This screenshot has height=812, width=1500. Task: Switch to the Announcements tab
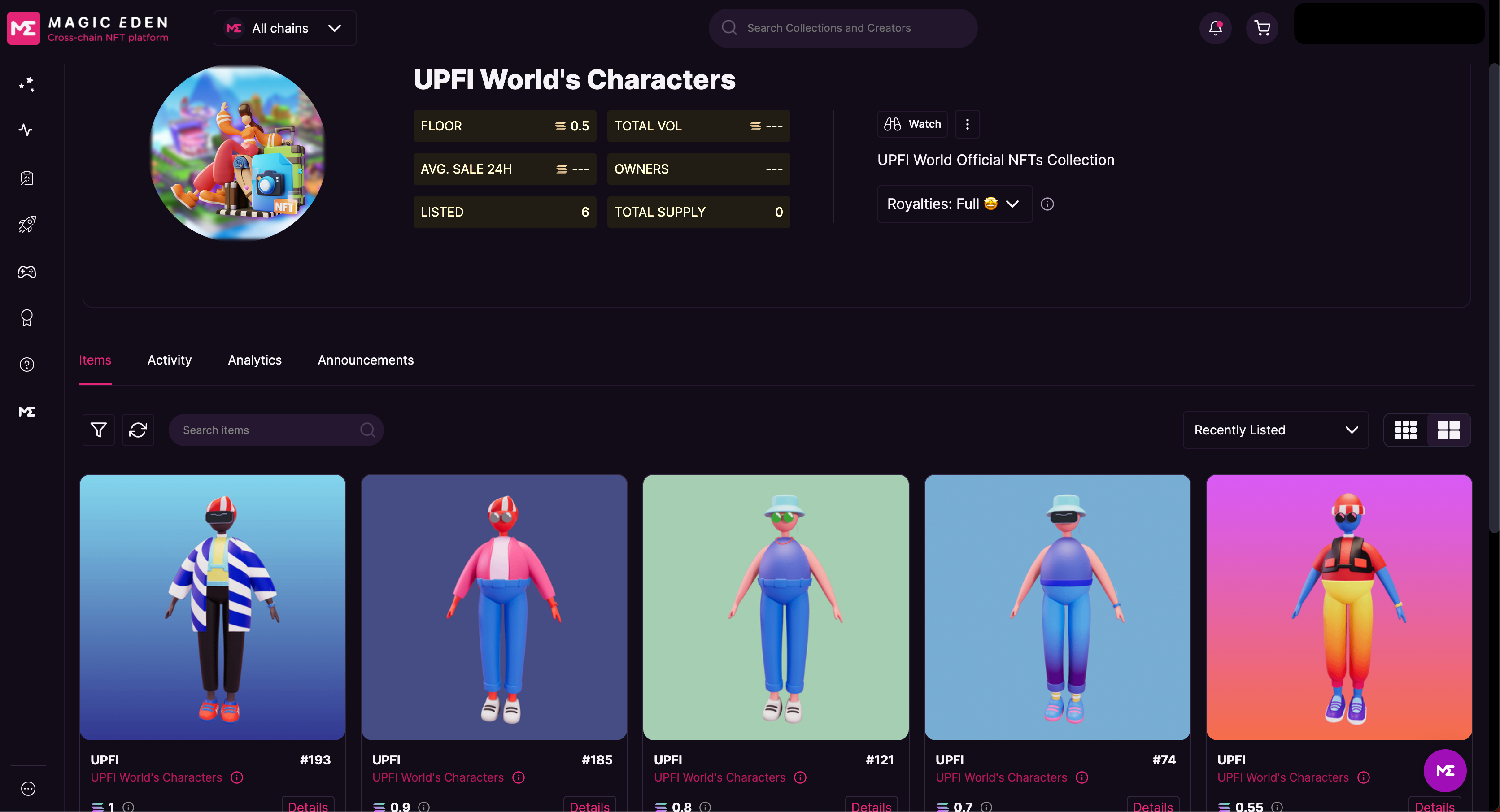pyautogui.click(x=366, y=360)
